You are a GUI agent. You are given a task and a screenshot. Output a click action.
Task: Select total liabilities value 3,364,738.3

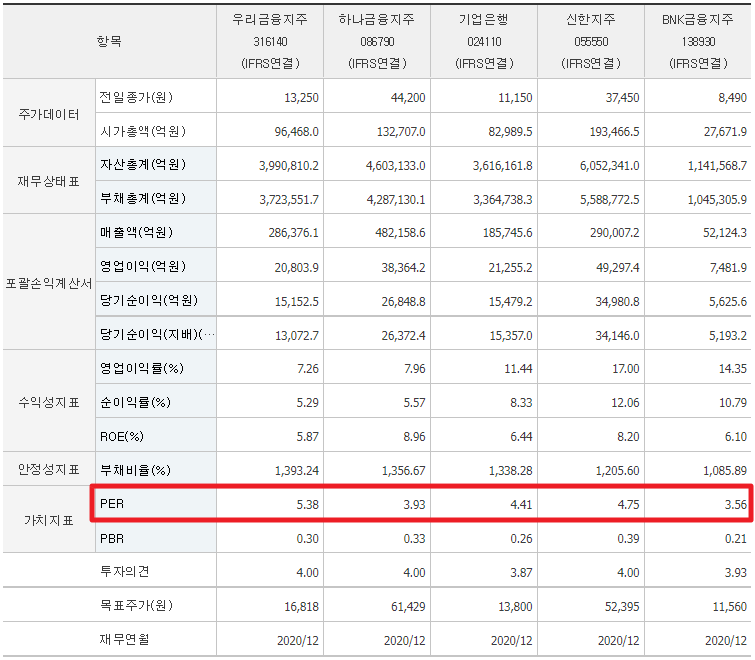[x=503, y=199]
